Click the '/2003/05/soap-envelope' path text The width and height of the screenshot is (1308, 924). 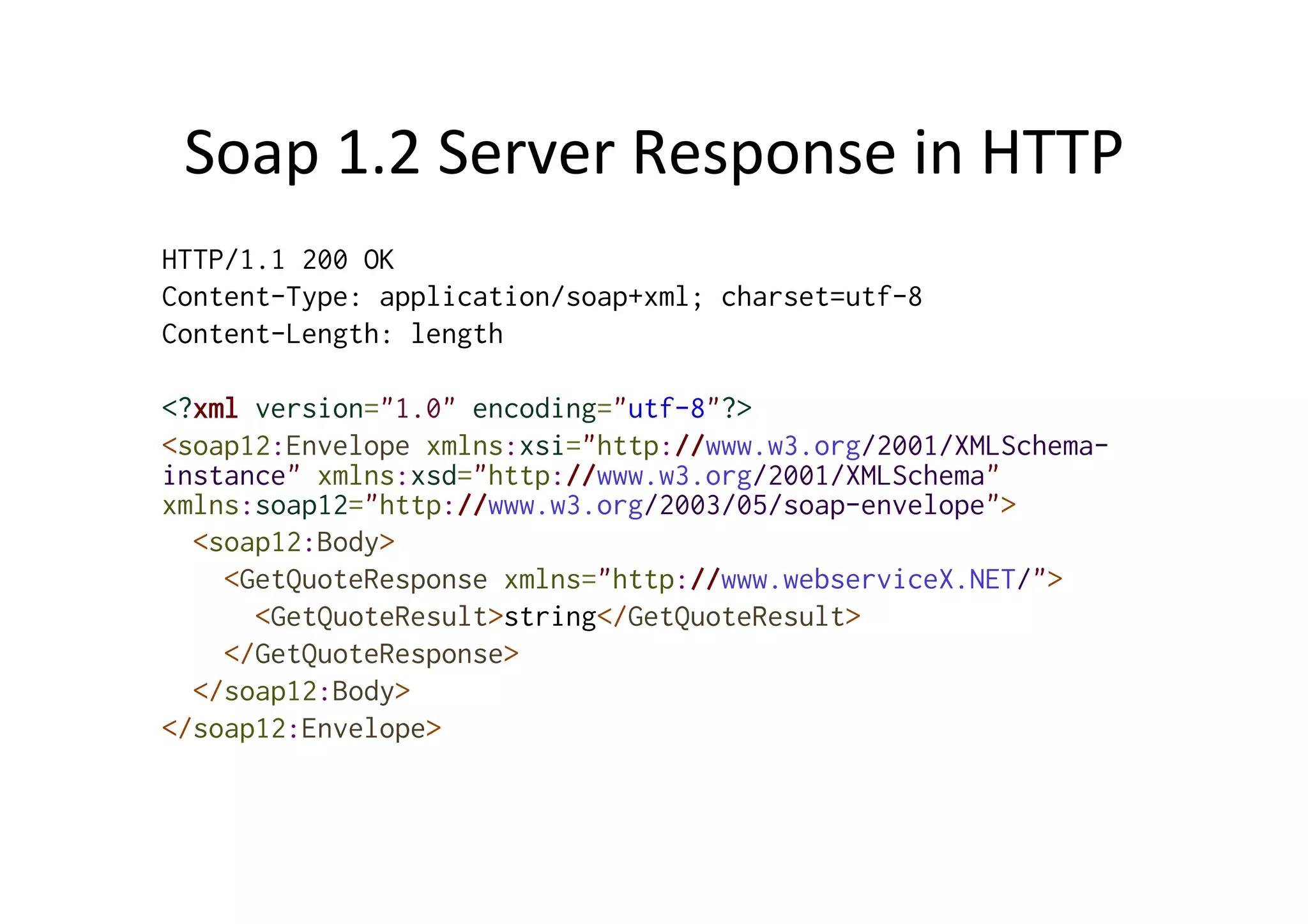[816, 506]
